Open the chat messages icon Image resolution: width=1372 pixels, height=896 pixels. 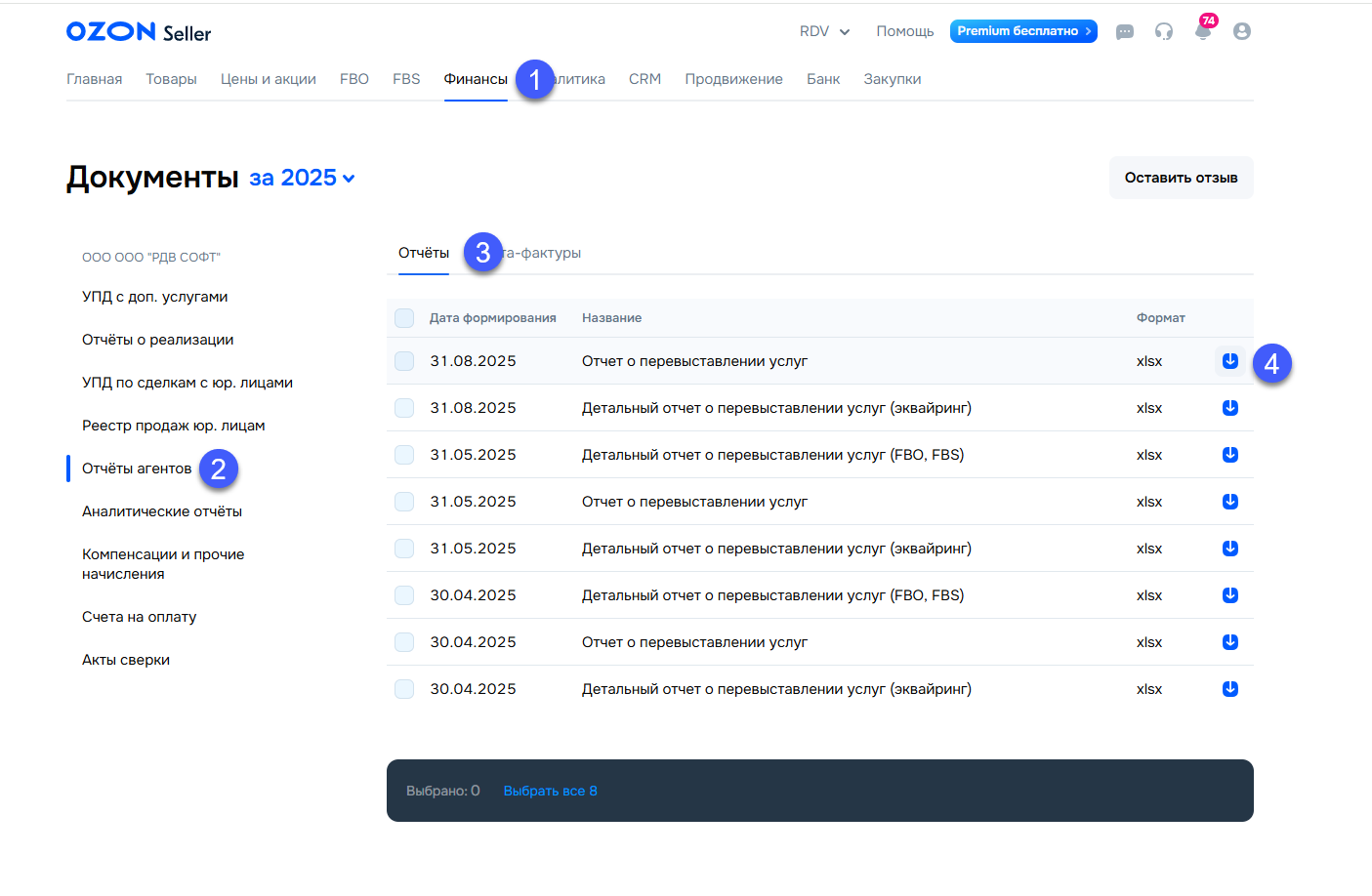[x=1125, y=32]
